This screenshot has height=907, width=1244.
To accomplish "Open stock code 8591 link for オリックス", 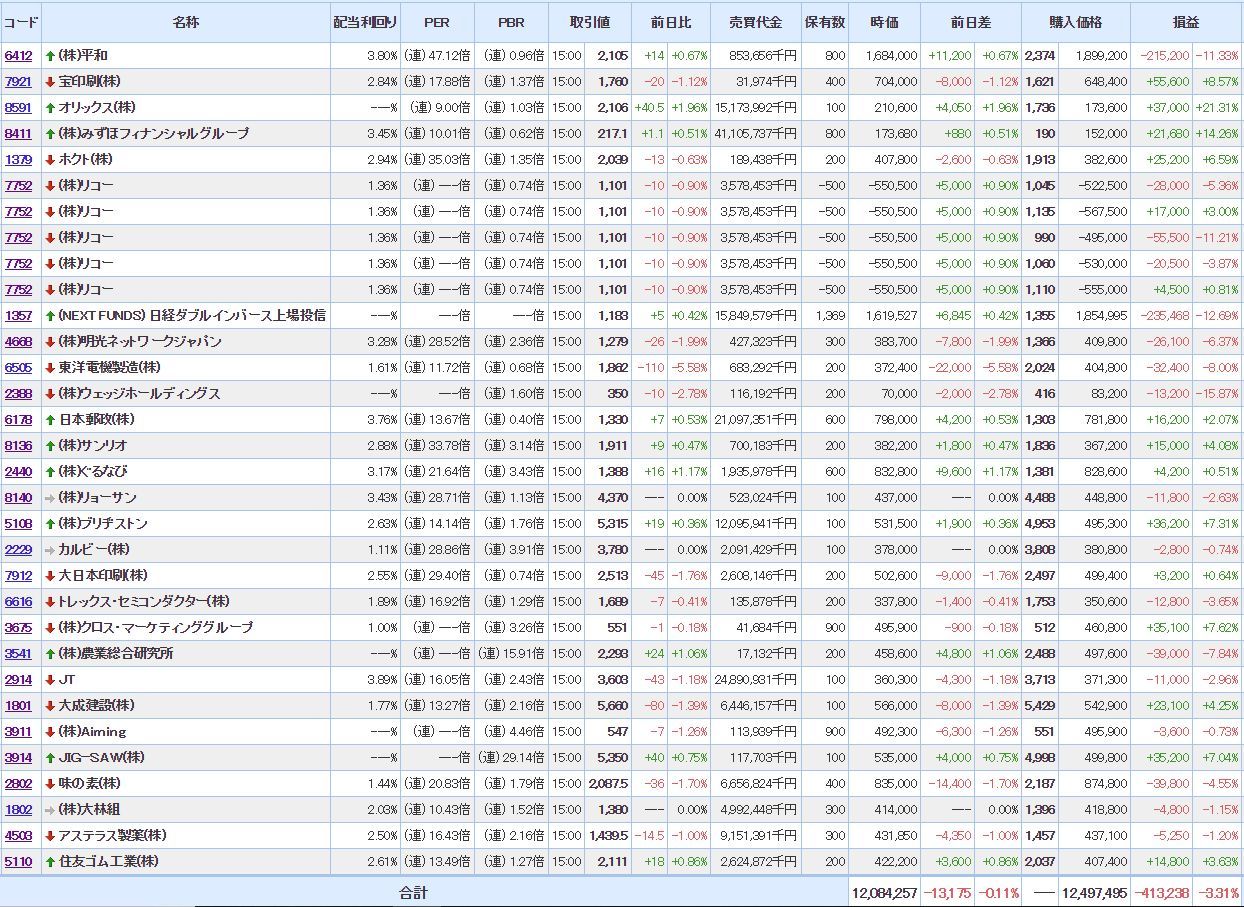I will point(18,108).
